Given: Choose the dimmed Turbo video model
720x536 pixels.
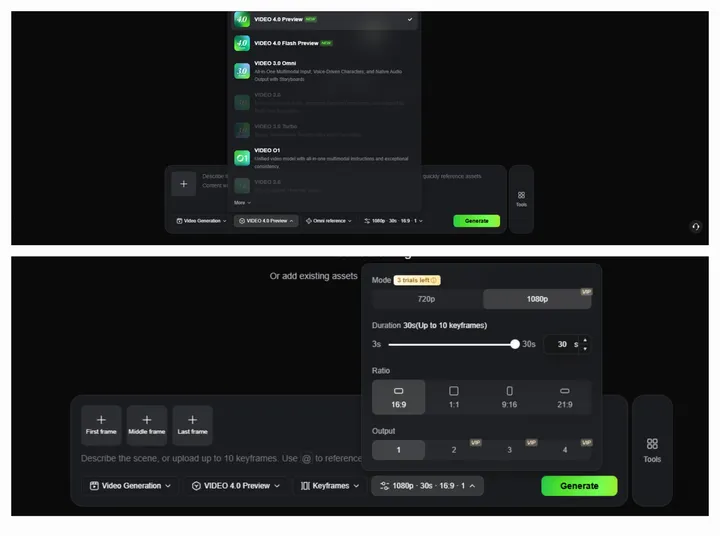Looking at the screenshot, I should coord(324,130).
